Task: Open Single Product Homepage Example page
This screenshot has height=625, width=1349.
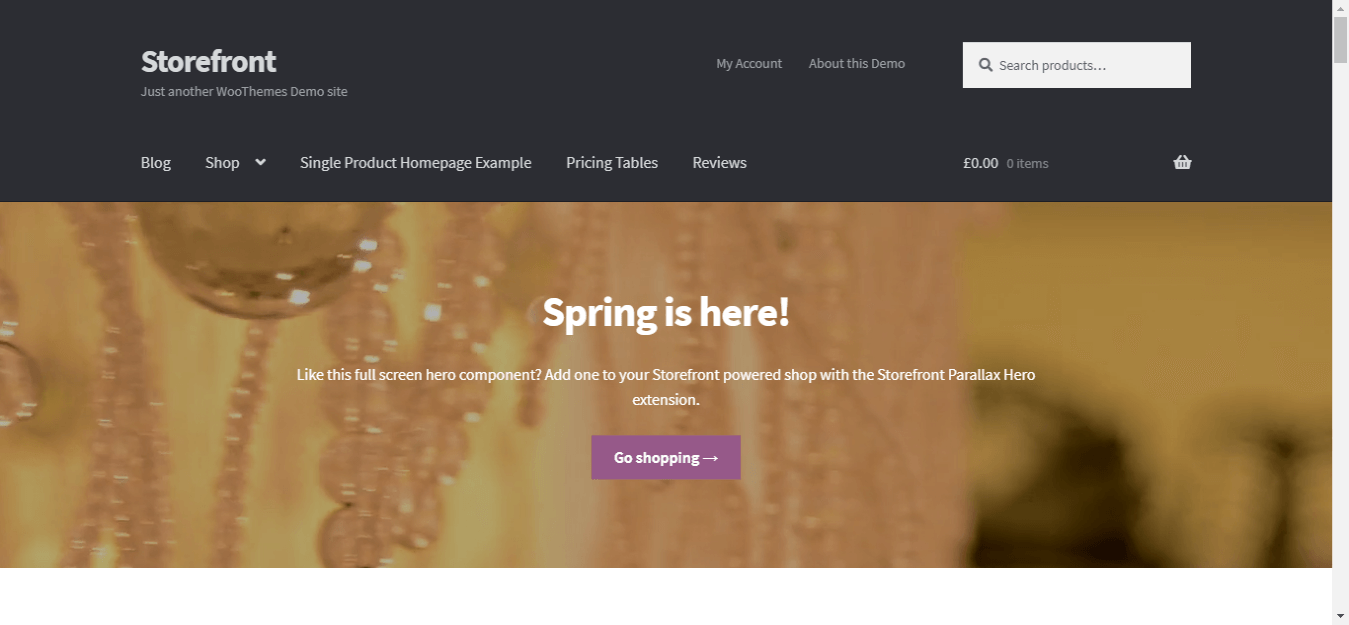Action: tap(416, 162)
